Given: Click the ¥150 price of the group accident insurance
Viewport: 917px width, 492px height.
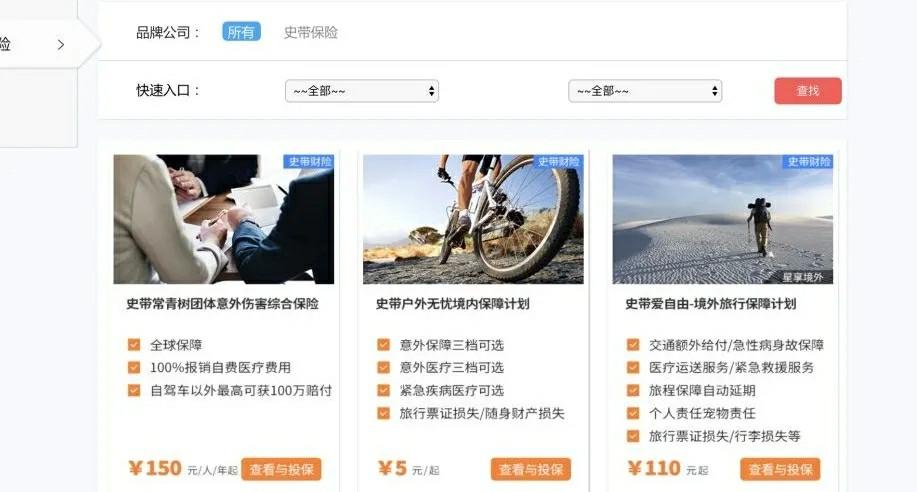Looking at the screenshot, I should [x=155, y=469].
